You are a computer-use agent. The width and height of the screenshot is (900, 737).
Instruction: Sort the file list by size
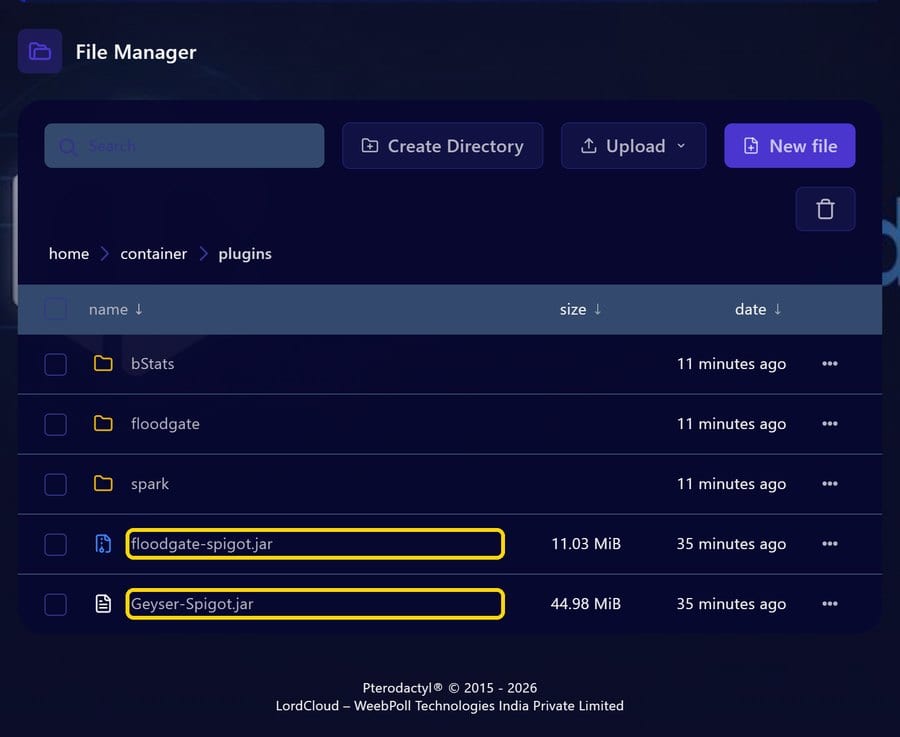click(x=580, y=309)
